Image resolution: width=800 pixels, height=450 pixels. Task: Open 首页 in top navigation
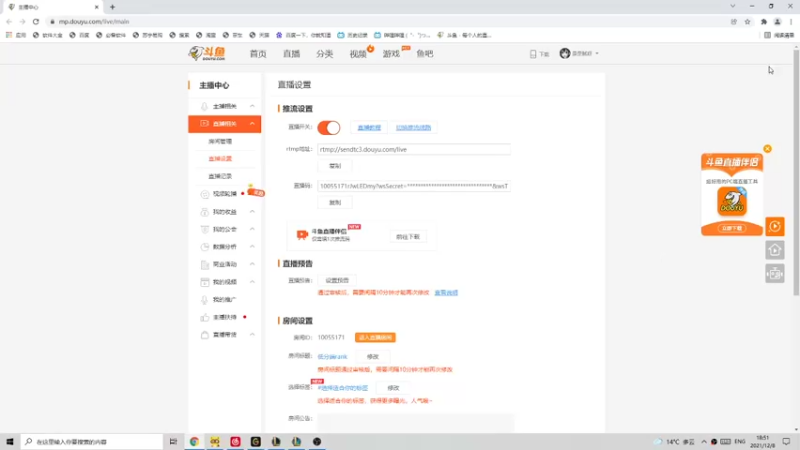[258, 54]
